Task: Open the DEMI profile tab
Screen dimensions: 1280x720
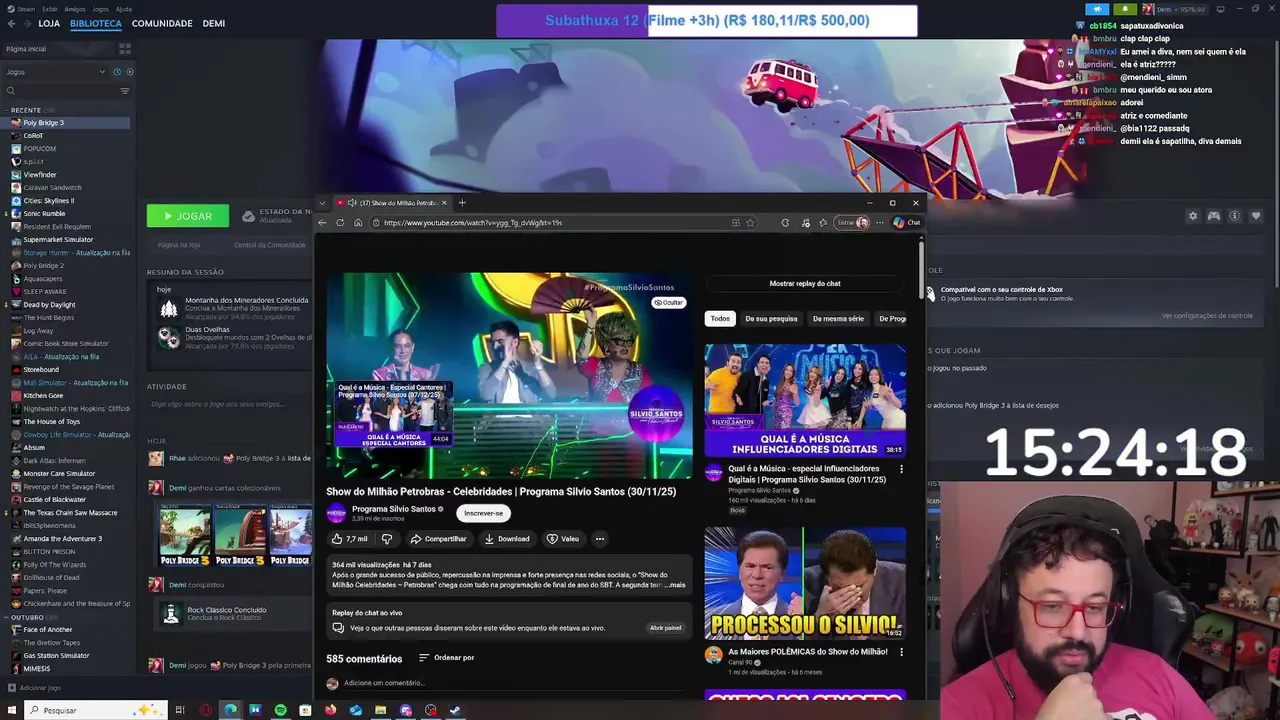Action: [x=213, y=23]
